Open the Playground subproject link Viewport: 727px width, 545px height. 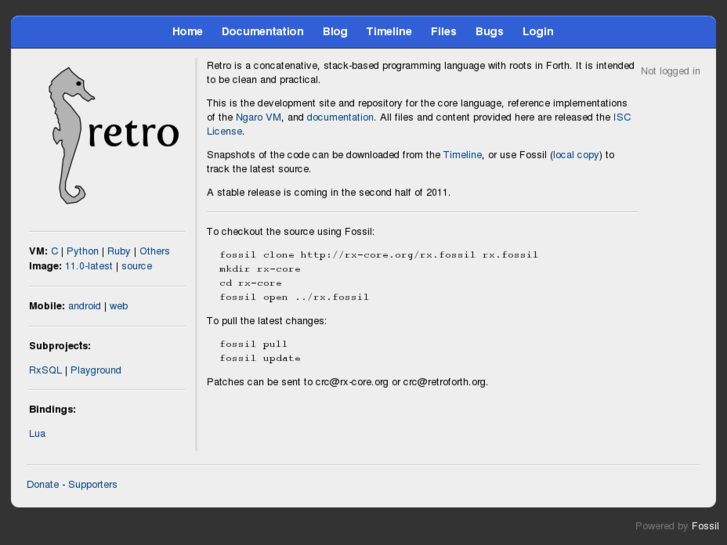pyautogui.click(x=96, y=371)
